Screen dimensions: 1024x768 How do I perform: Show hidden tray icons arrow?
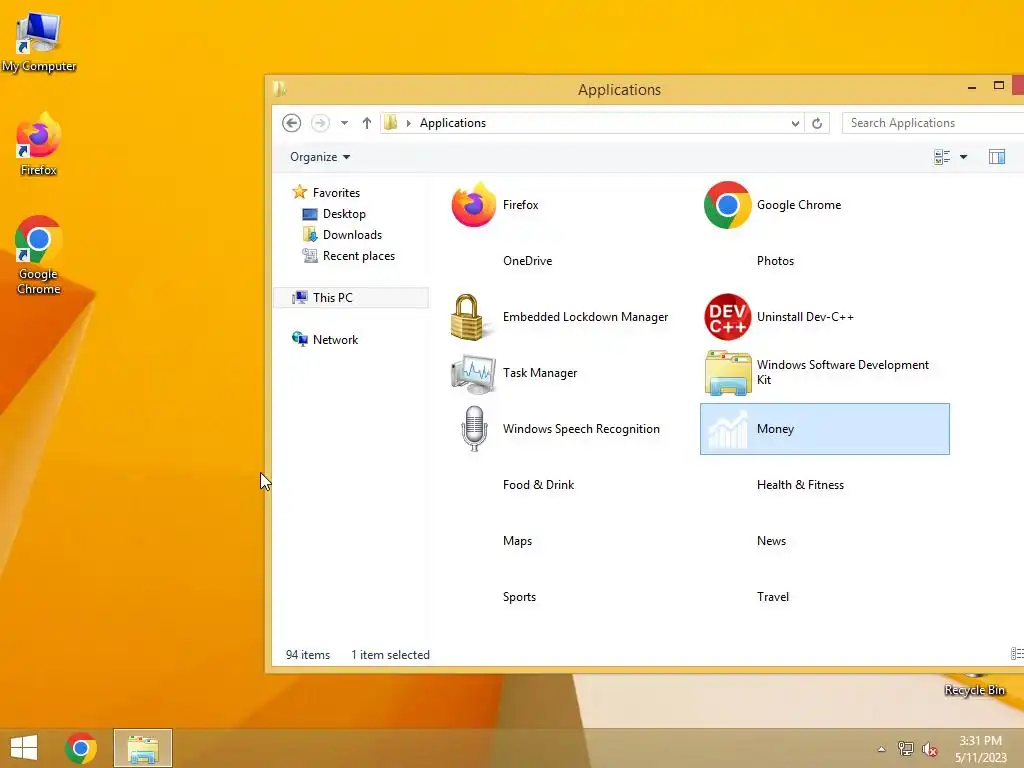(x=882, y=749)
